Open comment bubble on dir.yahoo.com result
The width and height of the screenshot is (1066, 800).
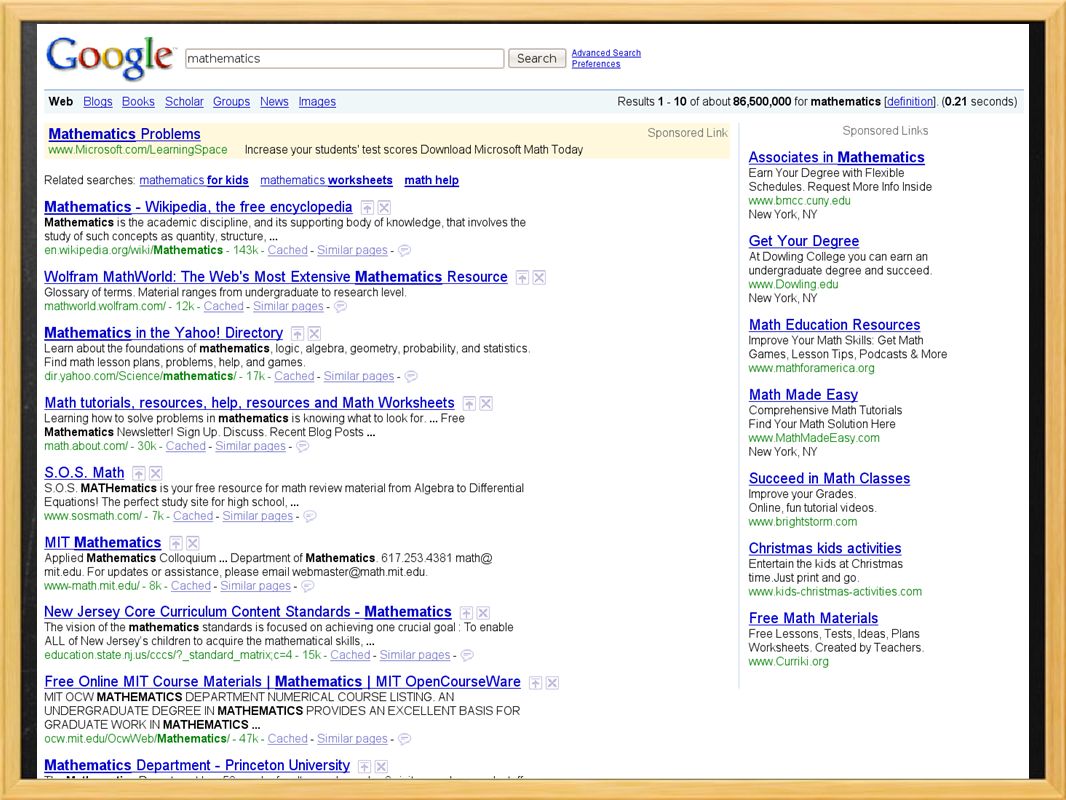pyautogui.click(x=411, y=376)
